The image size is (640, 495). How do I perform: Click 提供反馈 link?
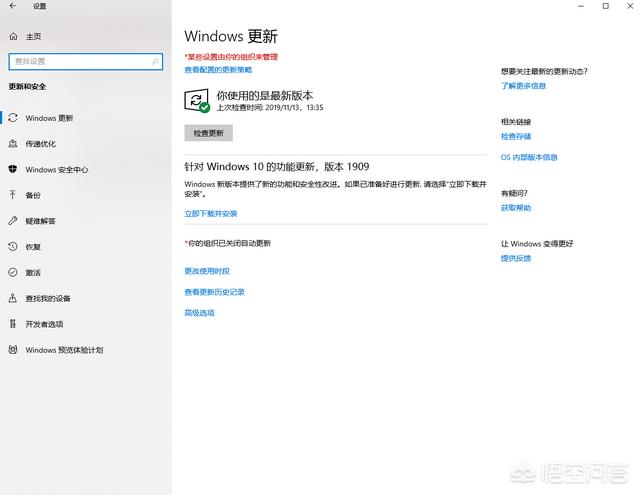point(516,258)
